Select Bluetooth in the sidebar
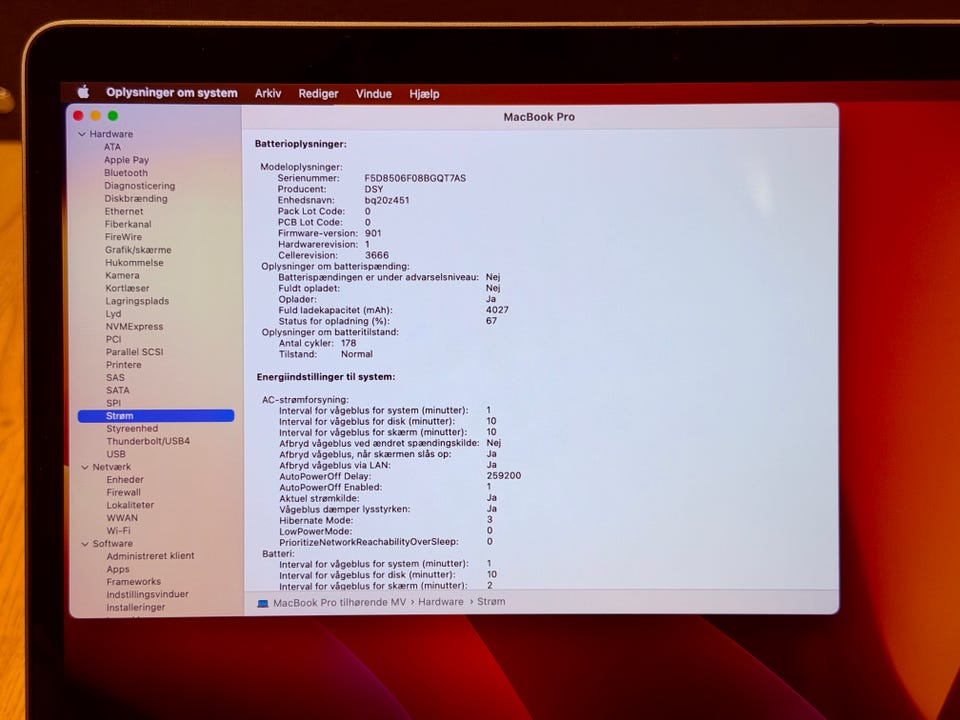 tap(126, 173)
